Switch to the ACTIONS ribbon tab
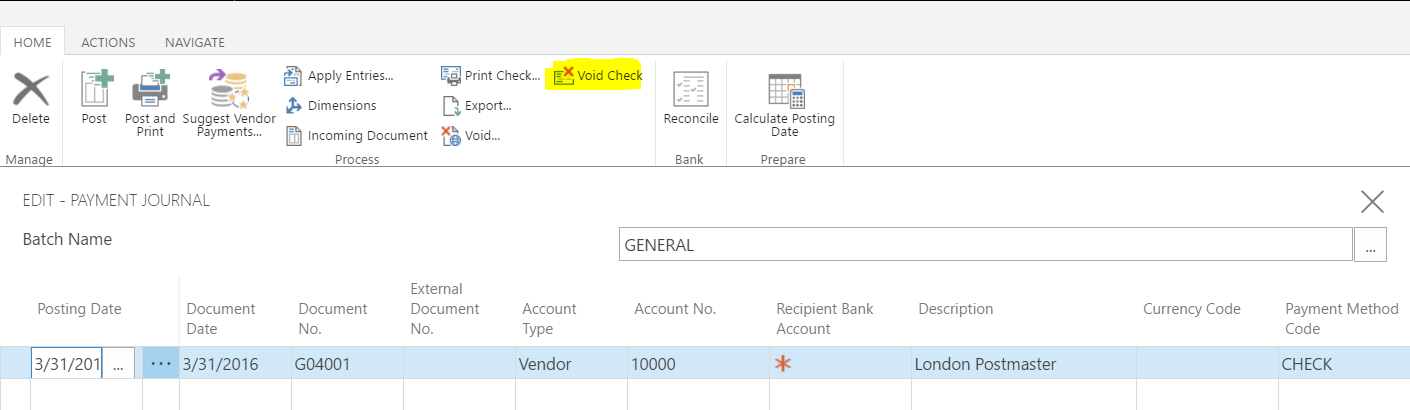The height and width of the screenshot is (410, 1410). [x=108, y=42]
